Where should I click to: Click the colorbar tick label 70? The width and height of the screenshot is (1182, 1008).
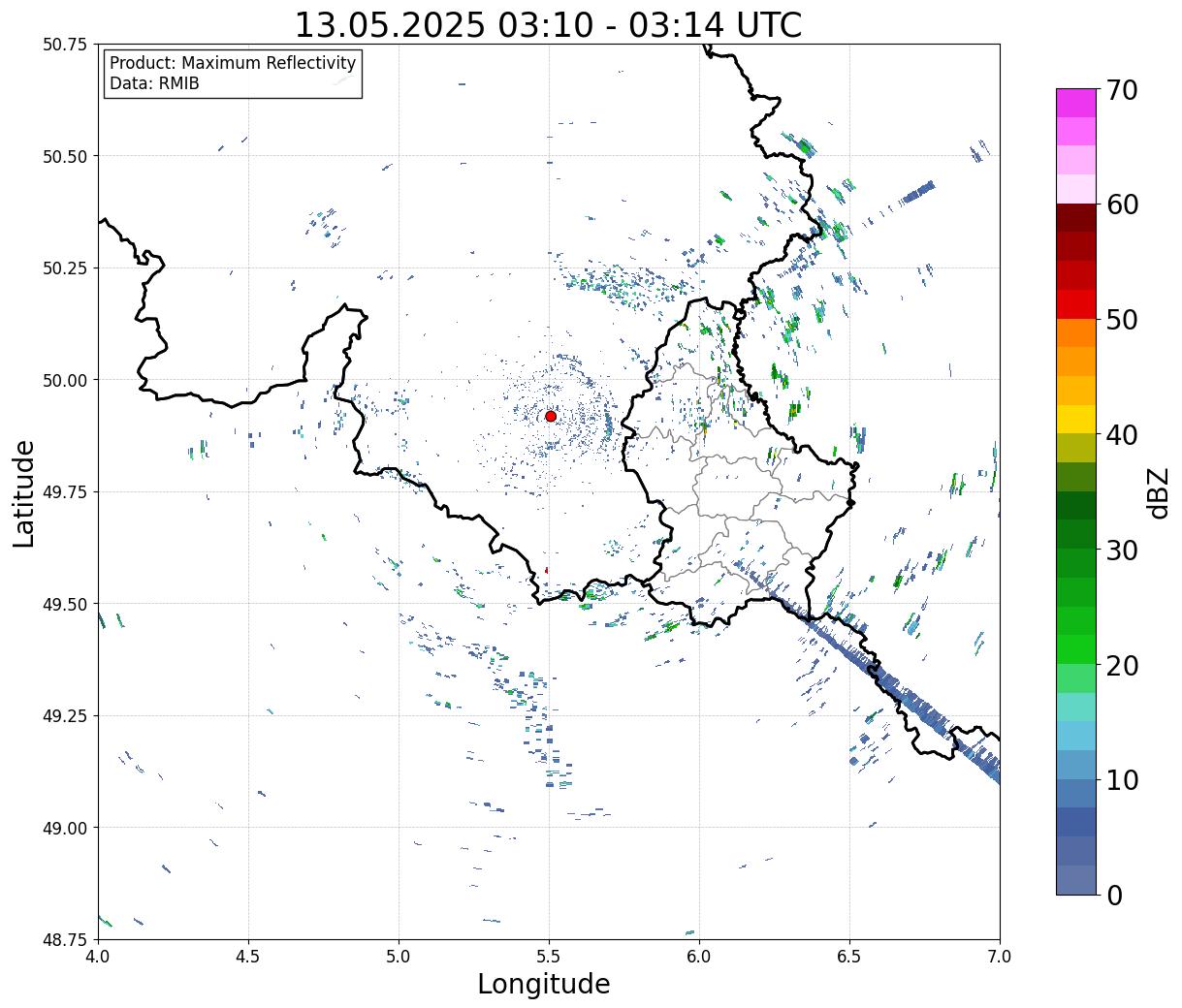[x=1122, y=90]
